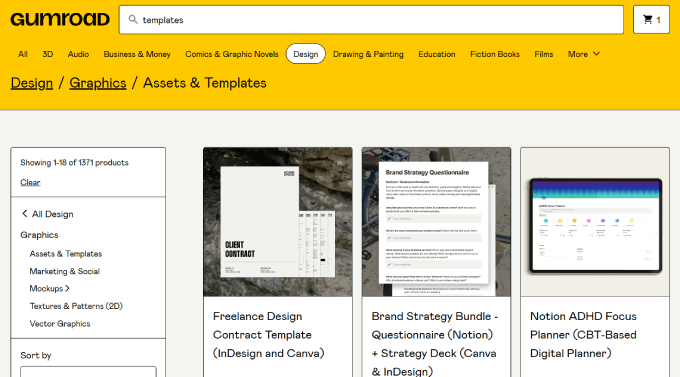Go back to All Design
Image resolution: width=680 pixels, height=377 pixels.
point(52,214)
